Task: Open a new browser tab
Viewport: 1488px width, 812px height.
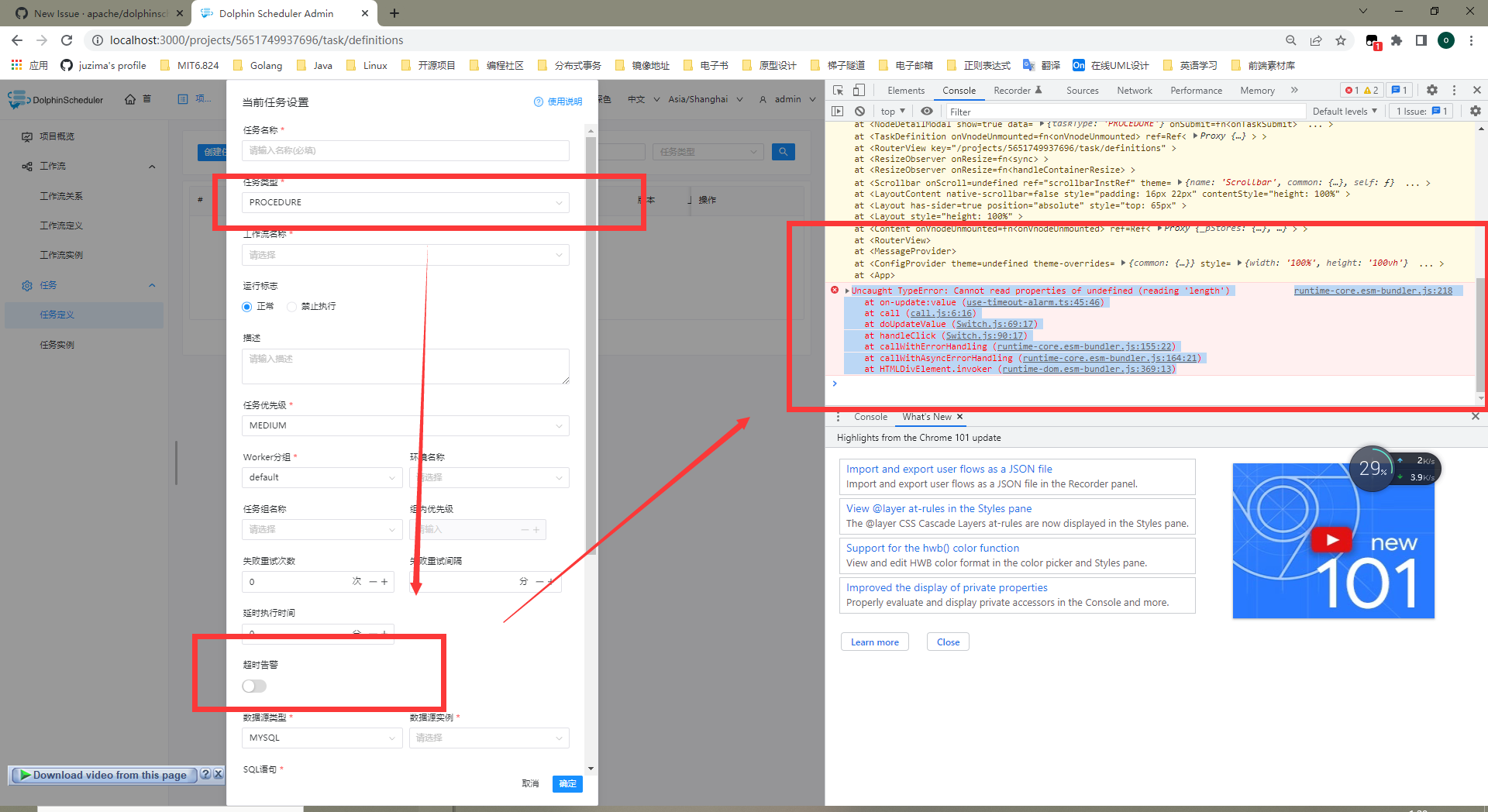Action: click(394, 13)
